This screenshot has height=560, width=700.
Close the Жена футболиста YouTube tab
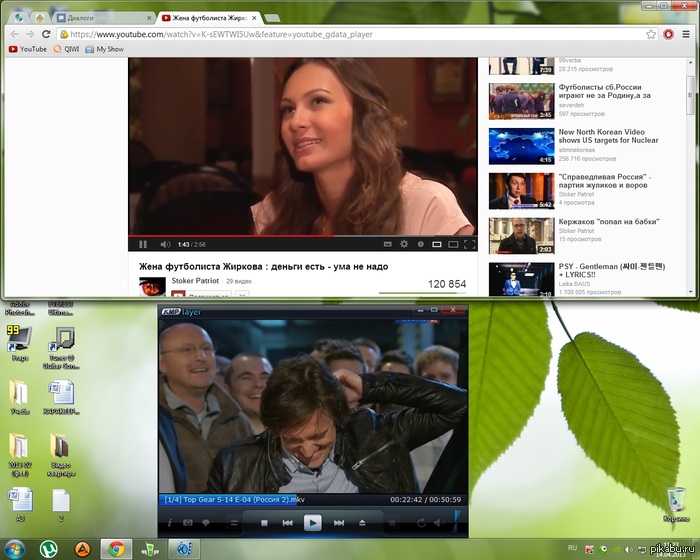click(254, 18)
